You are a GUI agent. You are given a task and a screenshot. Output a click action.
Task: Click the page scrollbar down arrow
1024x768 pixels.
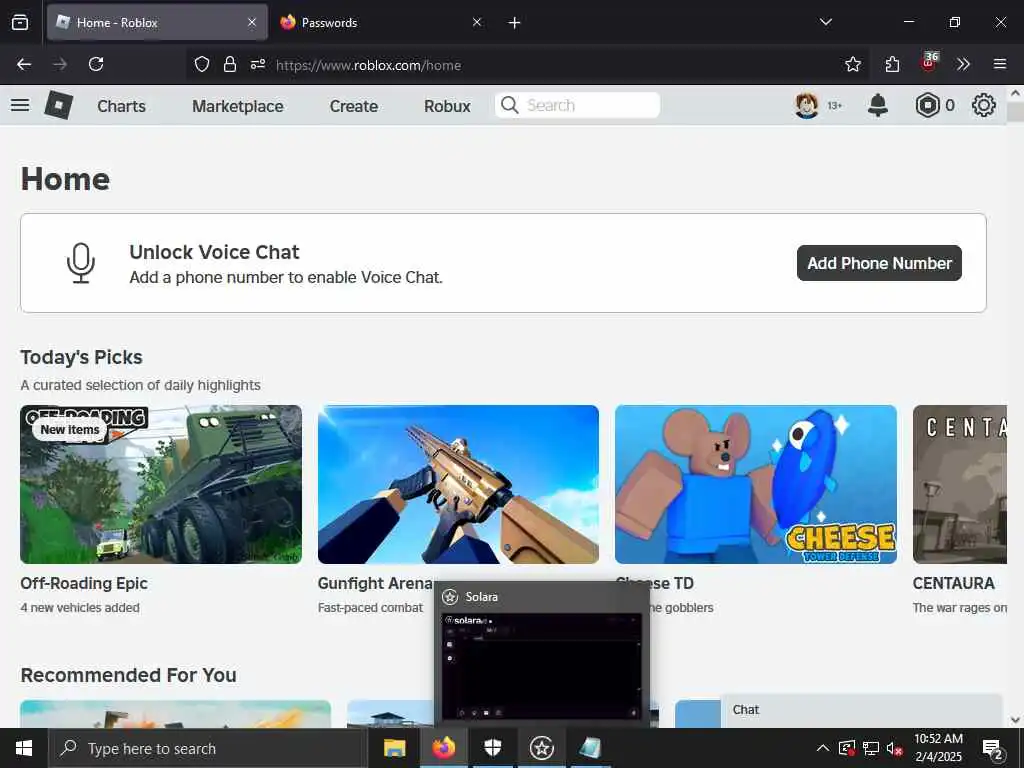click(1015, 720)
